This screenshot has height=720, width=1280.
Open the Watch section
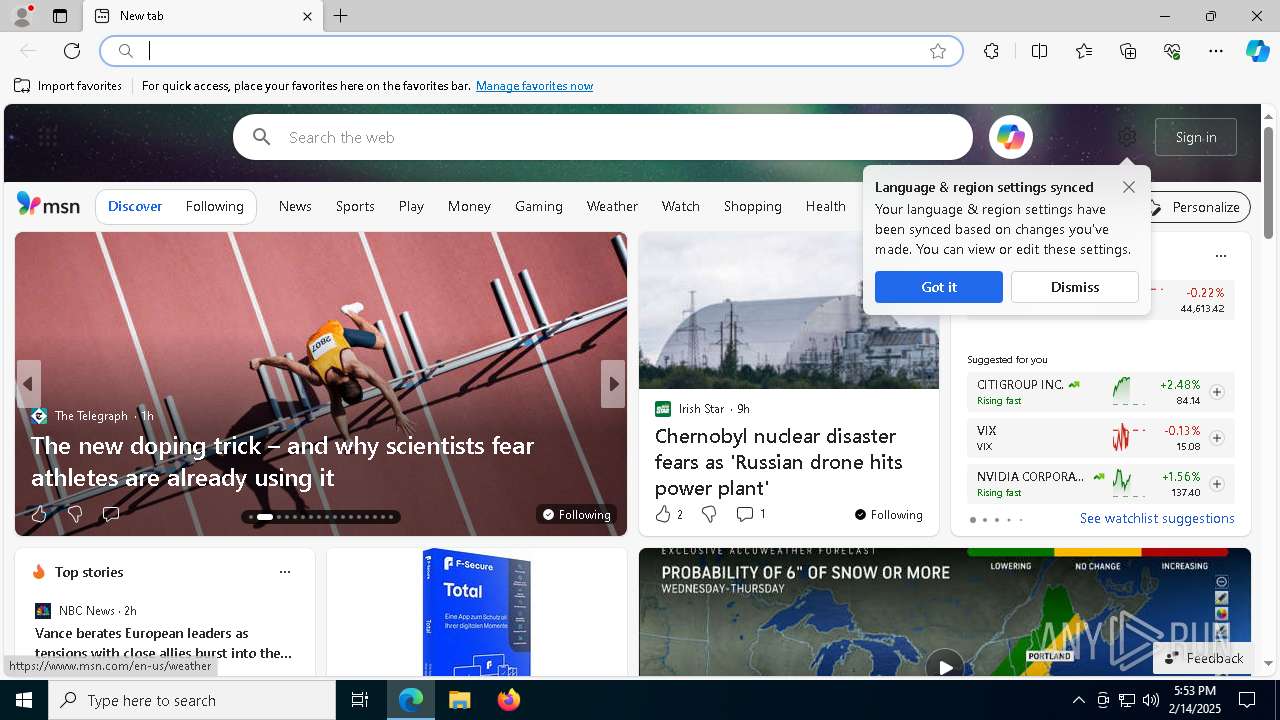680,206
